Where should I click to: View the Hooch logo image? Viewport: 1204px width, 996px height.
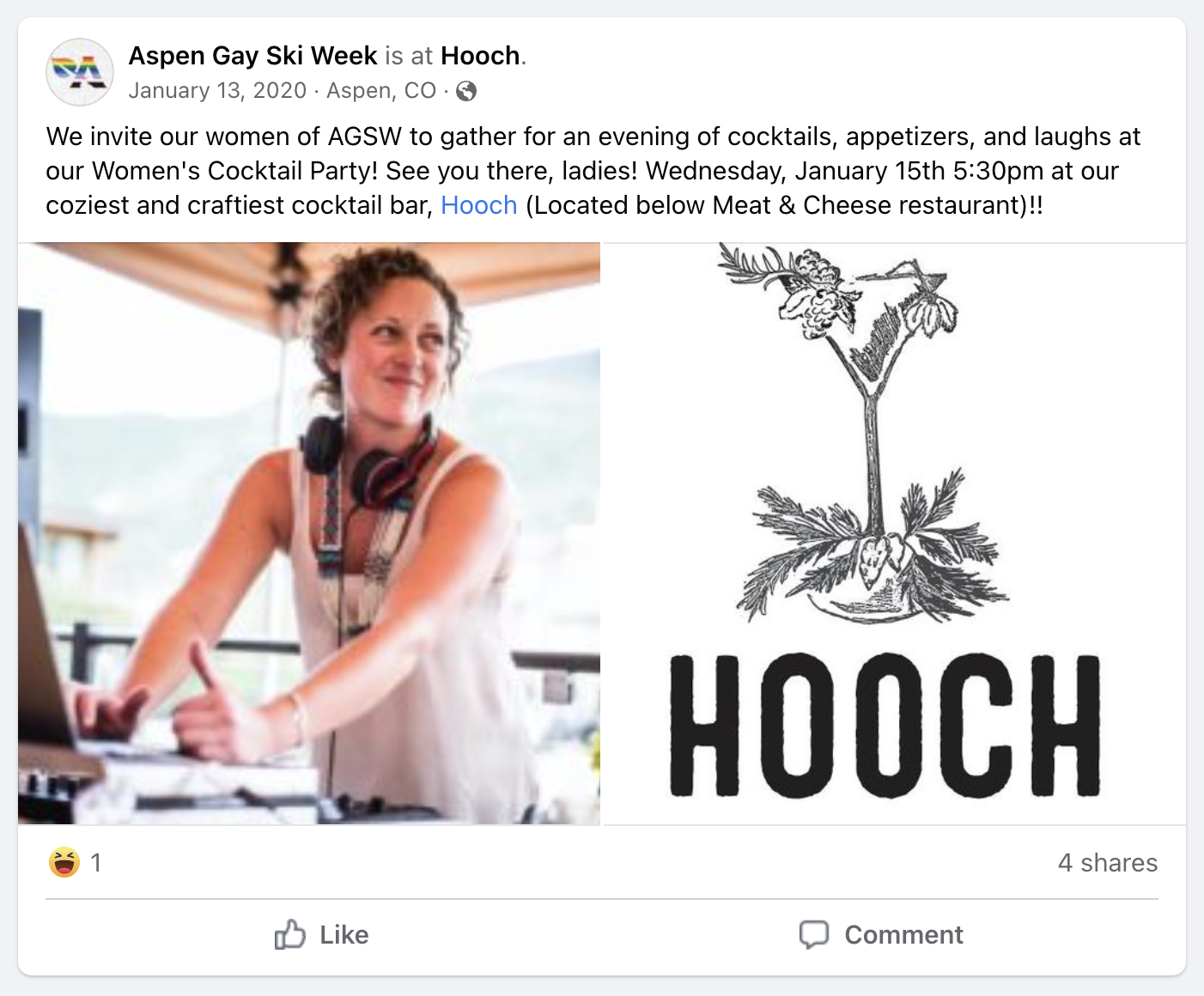click(x=895, y=533)
